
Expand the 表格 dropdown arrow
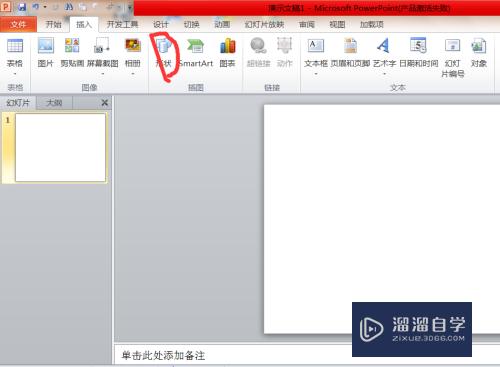(15, 73)
